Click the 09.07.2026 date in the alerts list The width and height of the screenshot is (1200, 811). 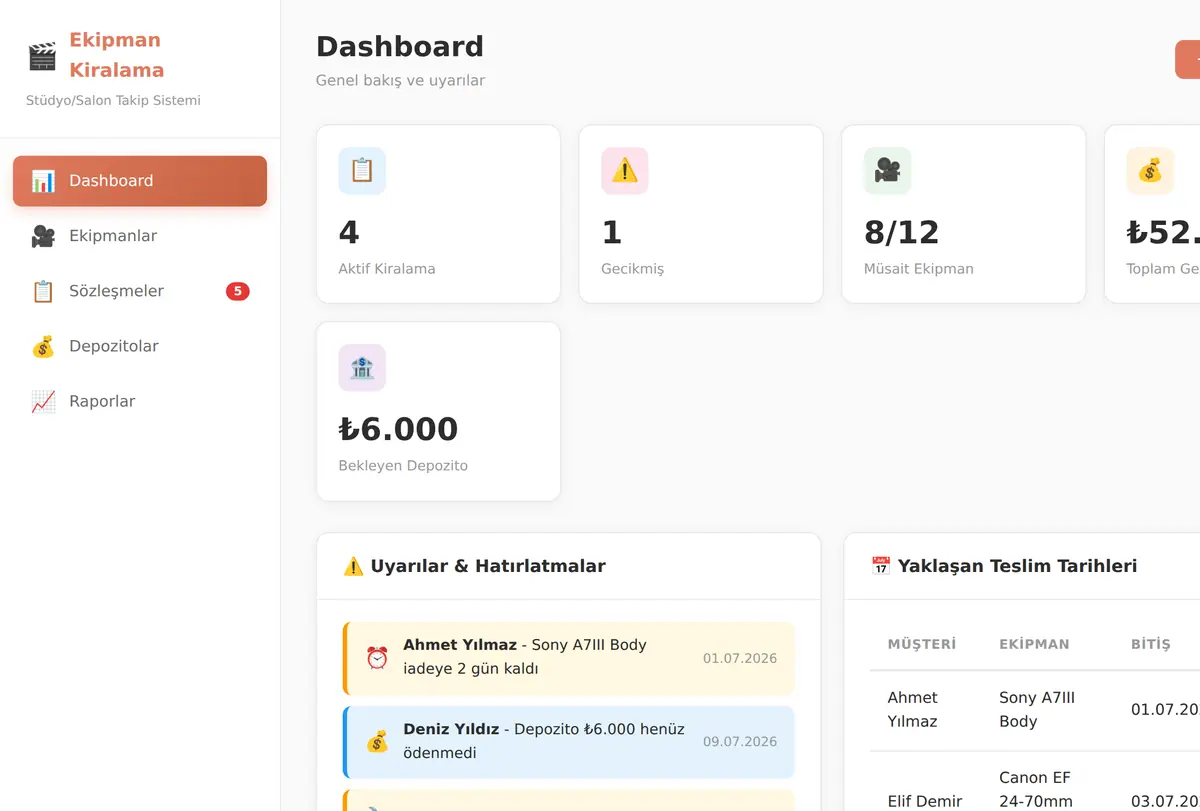pos(740,742)
